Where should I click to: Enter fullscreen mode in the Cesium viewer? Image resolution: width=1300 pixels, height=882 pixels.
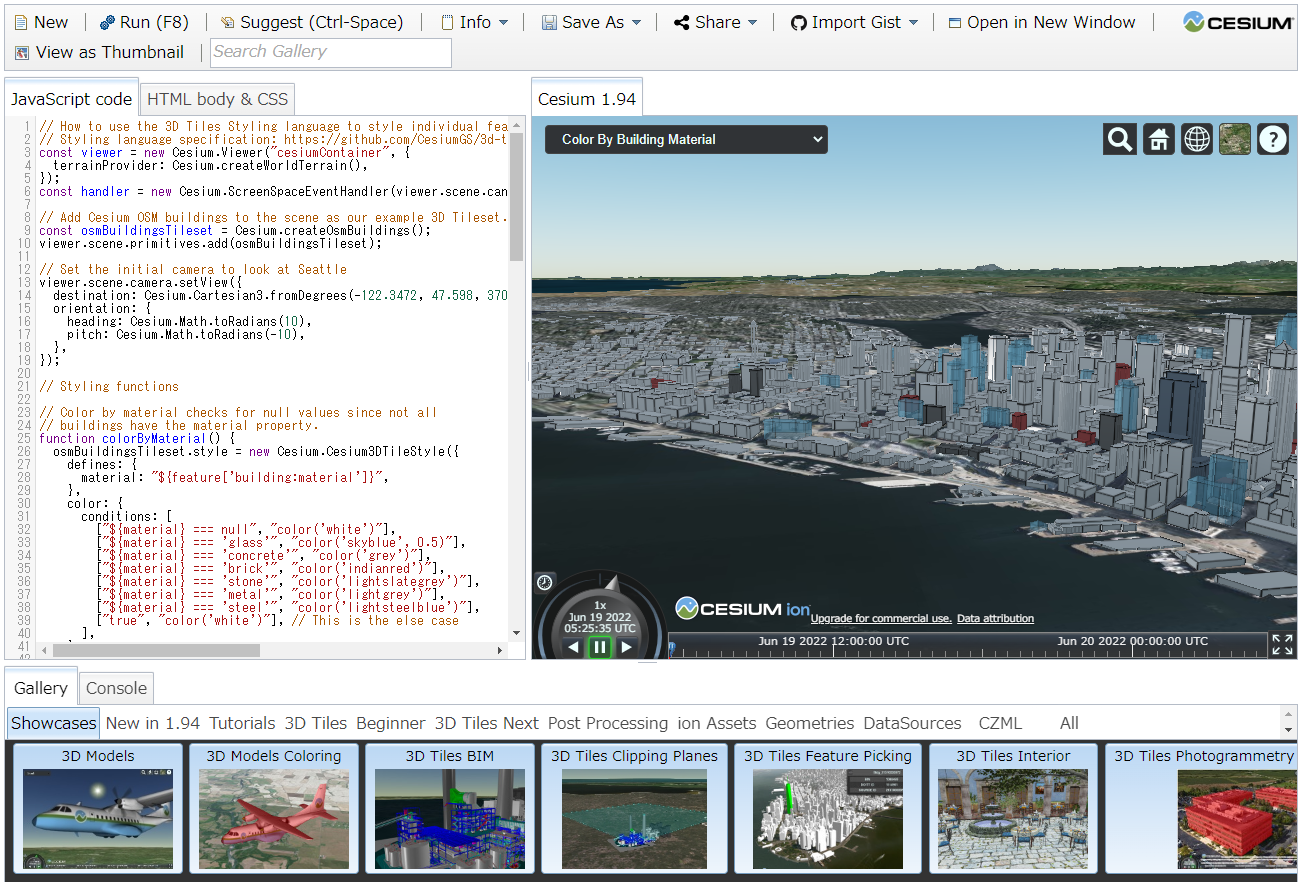1281,645
